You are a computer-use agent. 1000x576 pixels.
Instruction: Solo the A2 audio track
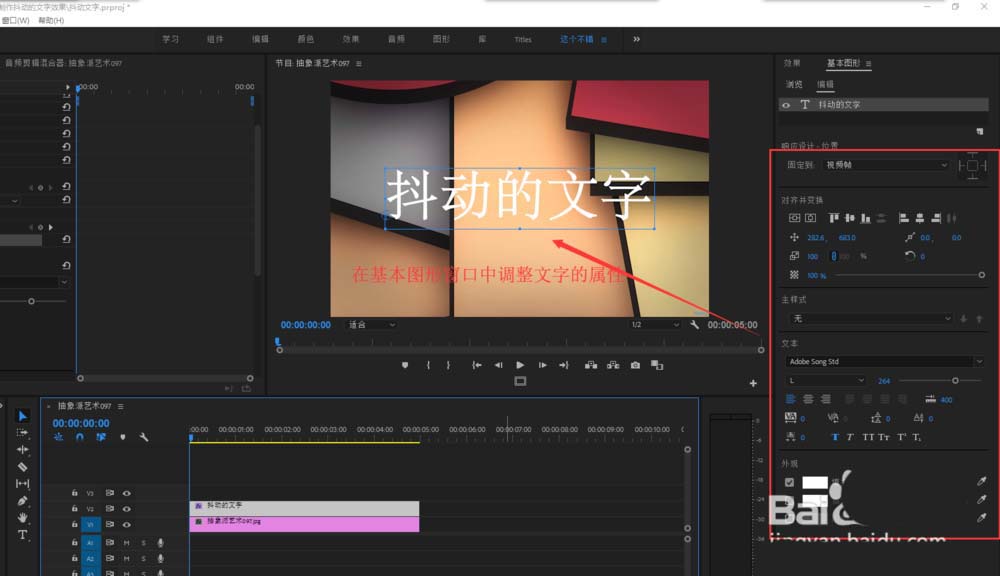(x=144, y=558)
